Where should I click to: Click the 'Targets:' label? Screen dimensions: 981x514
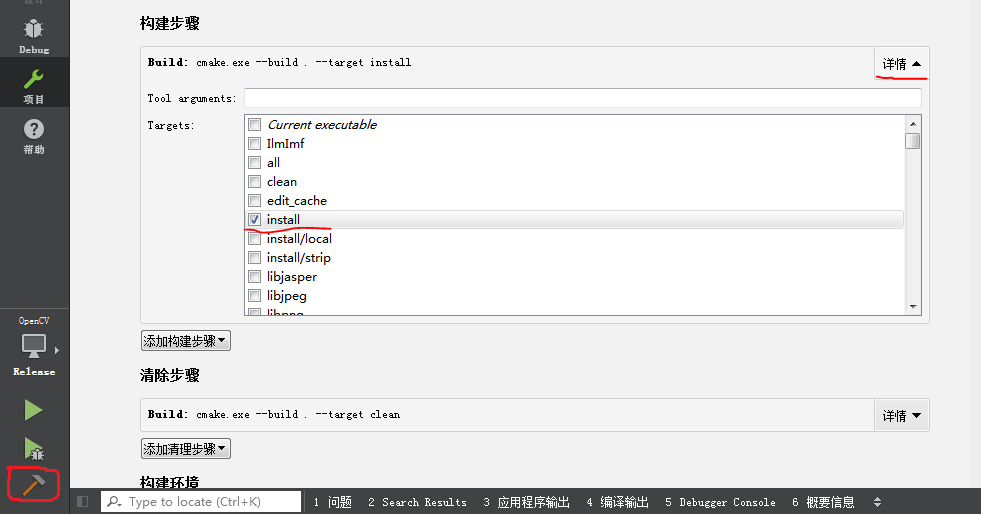pos(171,126)
